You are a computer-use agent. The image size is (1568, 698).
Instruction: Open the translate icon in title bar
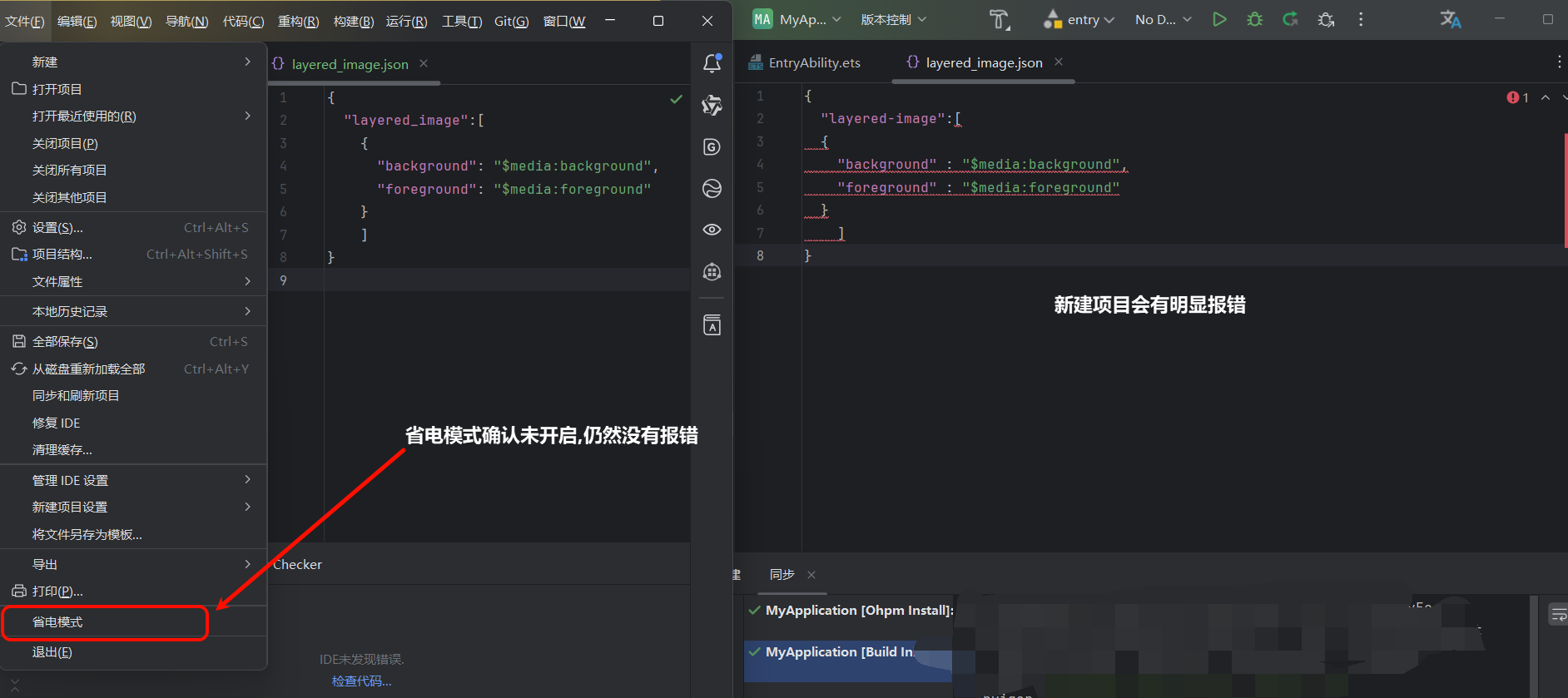(x=1451, y=19)
